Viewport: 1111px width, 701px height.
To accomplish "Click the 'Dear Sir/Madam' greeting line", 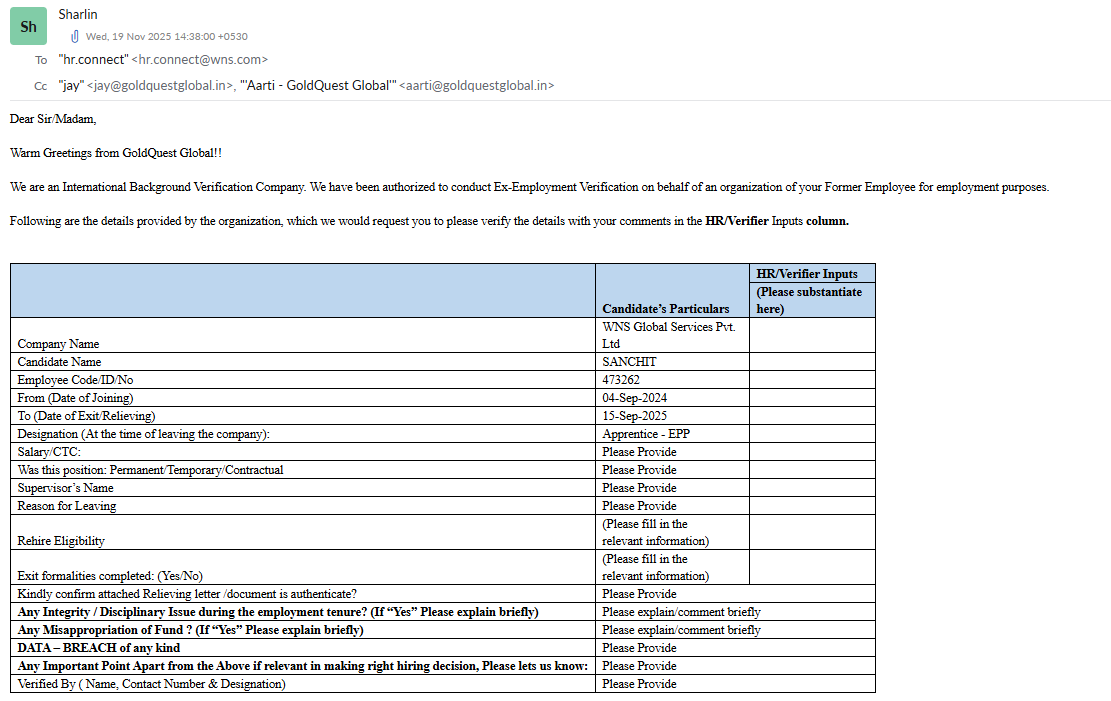I will [x=53, y=119].
